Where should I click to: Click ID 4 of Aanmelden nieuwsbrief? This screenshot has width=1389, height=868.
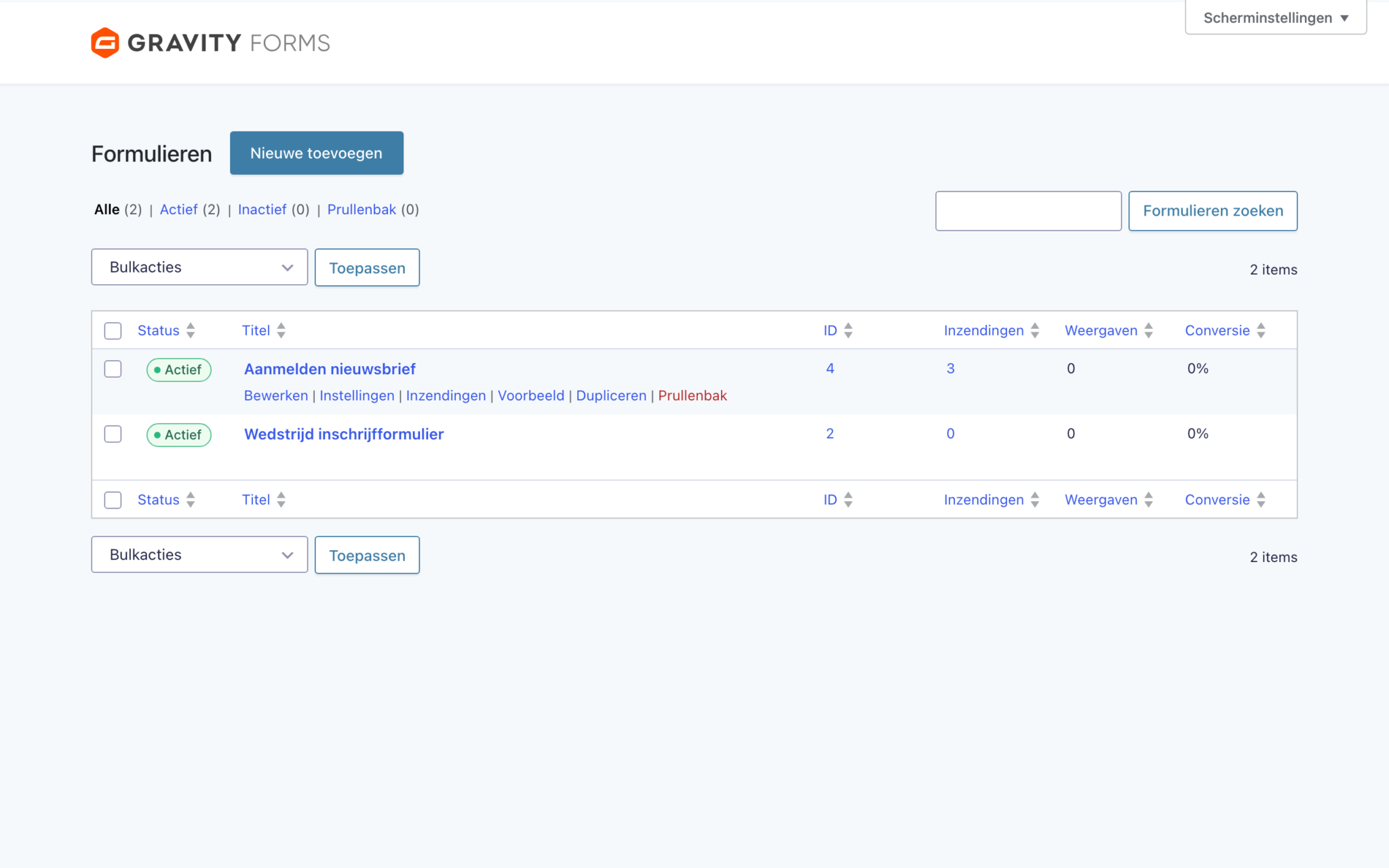830,368
